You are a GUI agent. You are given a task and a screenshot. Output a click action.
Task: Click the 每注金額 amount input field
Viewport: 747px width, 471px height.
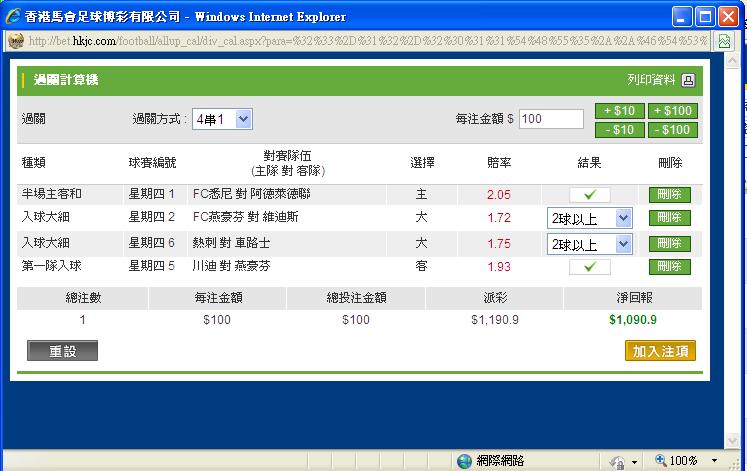(551, 119)
